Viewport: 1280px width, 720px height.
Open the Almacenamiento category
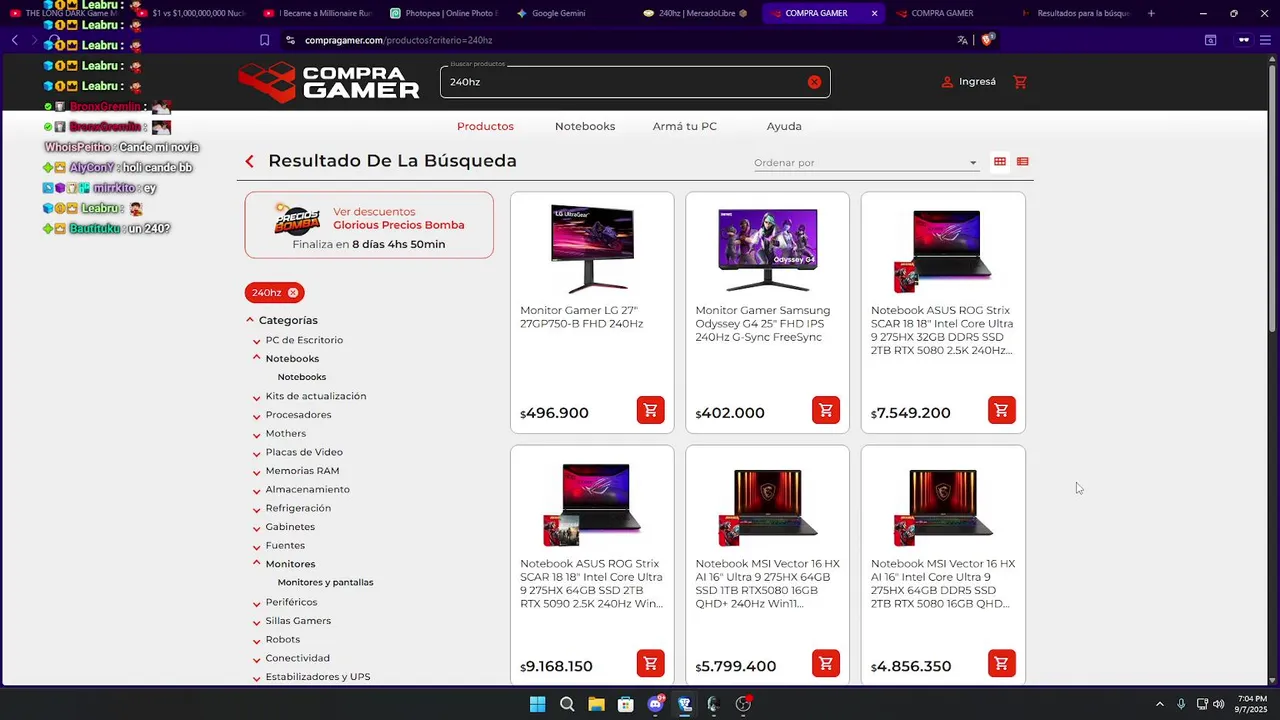click(307, 489)
